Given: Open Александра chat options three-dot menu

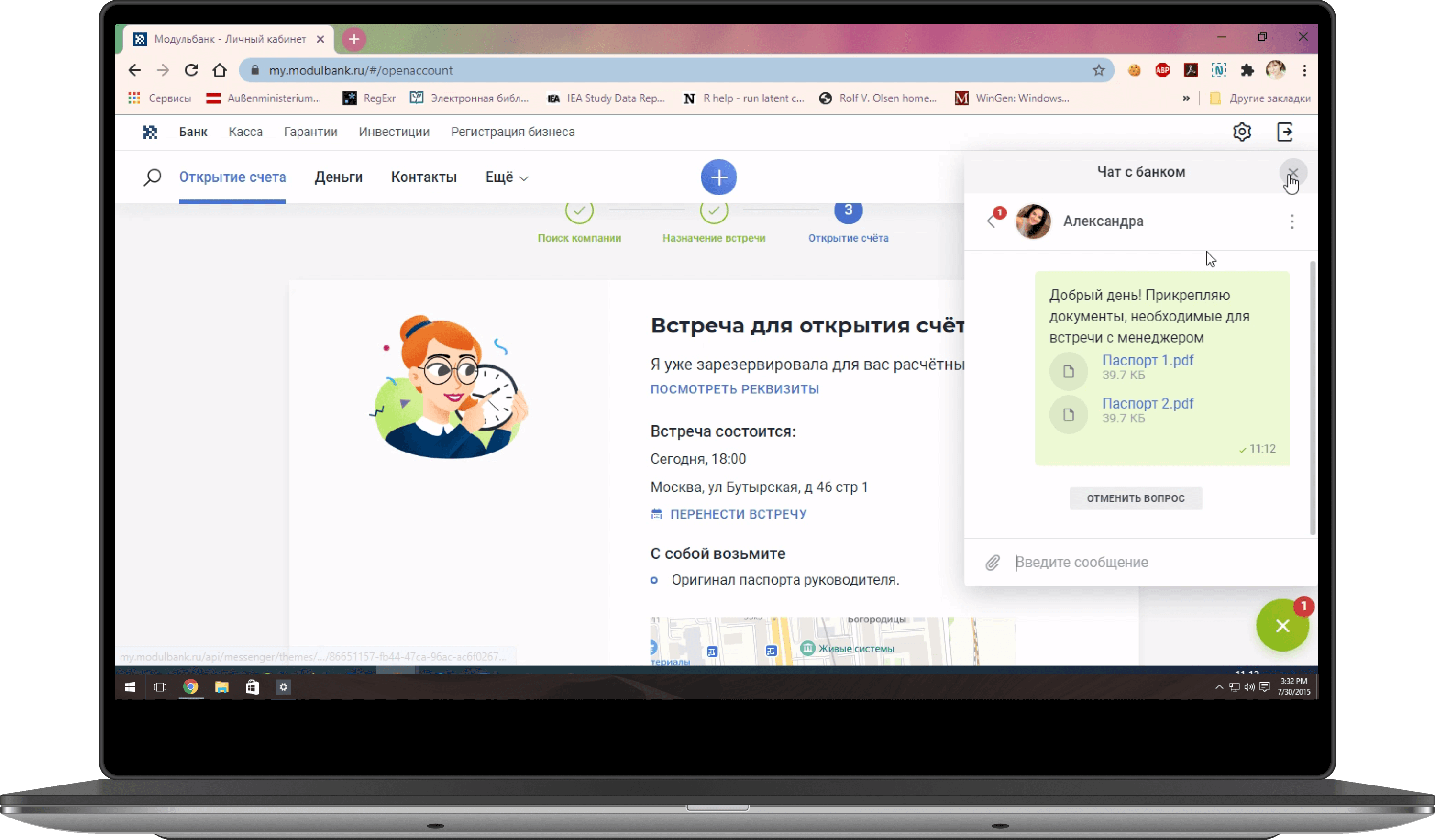Looking at the screenshot, I should click(x=1292, y=221).
